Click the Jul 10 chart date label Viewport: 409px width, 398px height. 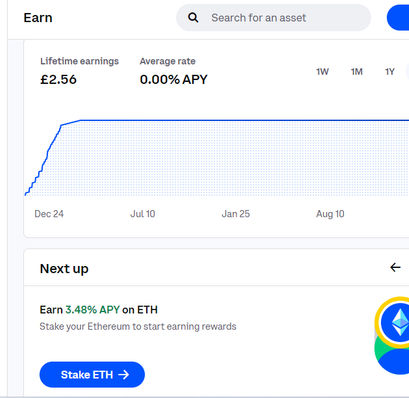(143, 214)
